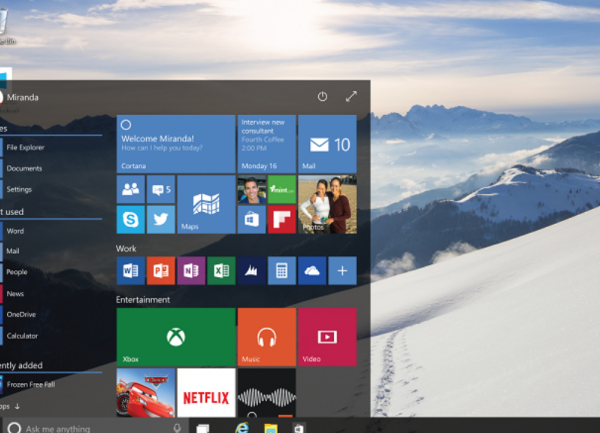Open Documents from Start list

click(x=23, y=168)
